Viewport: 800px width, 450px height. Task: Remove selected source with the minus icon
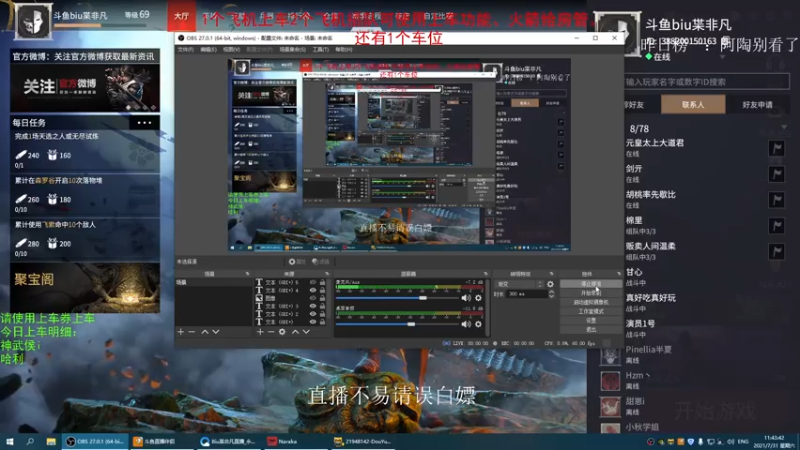pyautogui.click(x=271, y=332)
